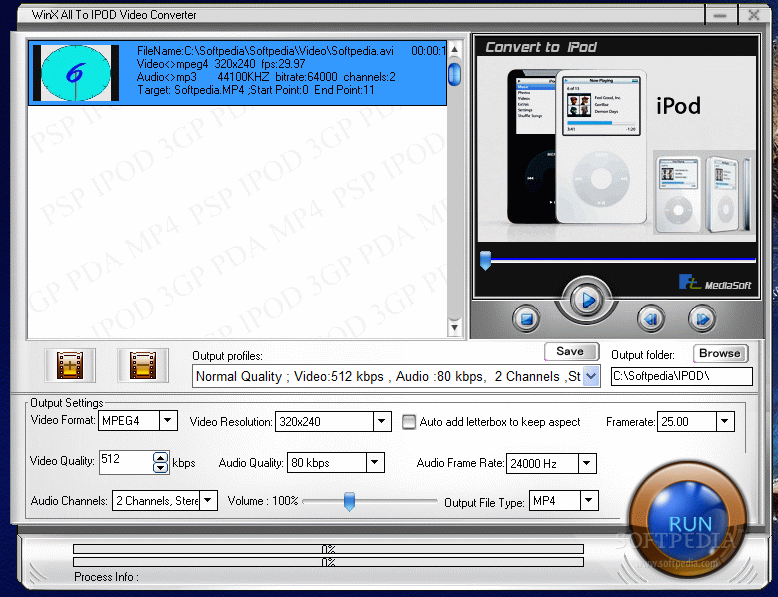778x597 pixels.
Task: Open the Output profiles dropdown
Action: point(591,376)
